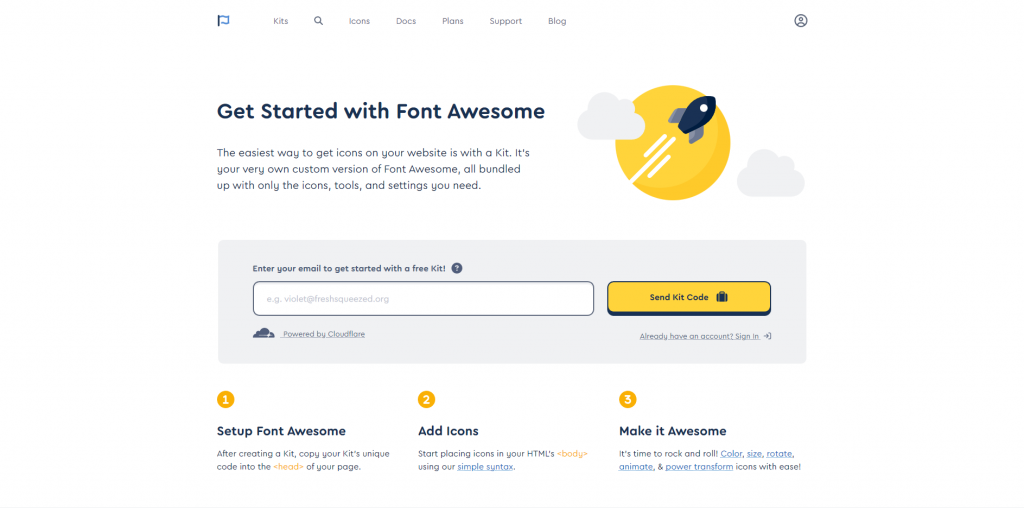Open the Docs menu item

[x=406, y=21]
